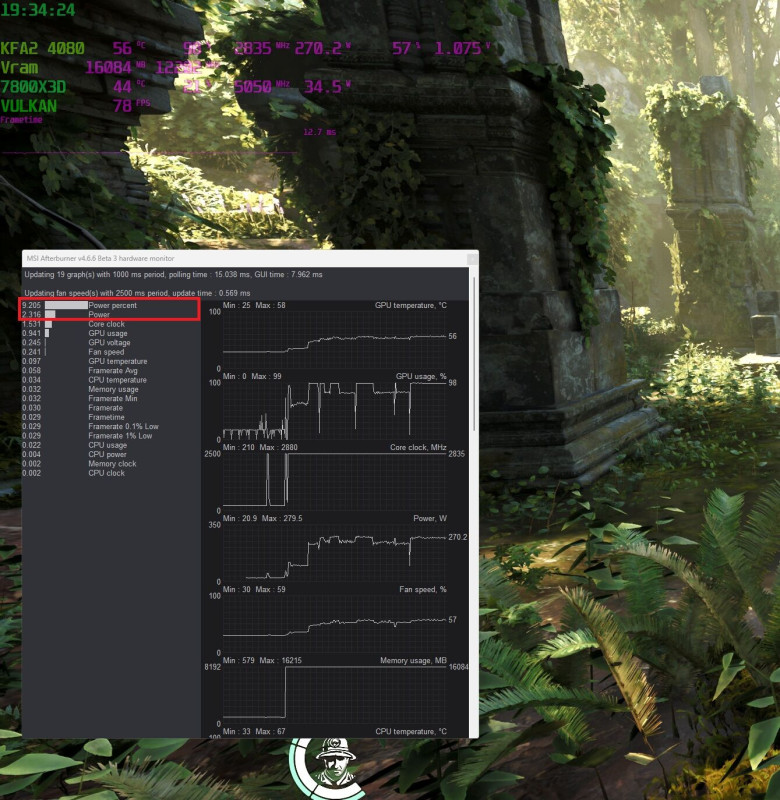The image size is (780, 800).
Task: Select the CPU temperature row in polling list
Action: click(x=111, y=380)
